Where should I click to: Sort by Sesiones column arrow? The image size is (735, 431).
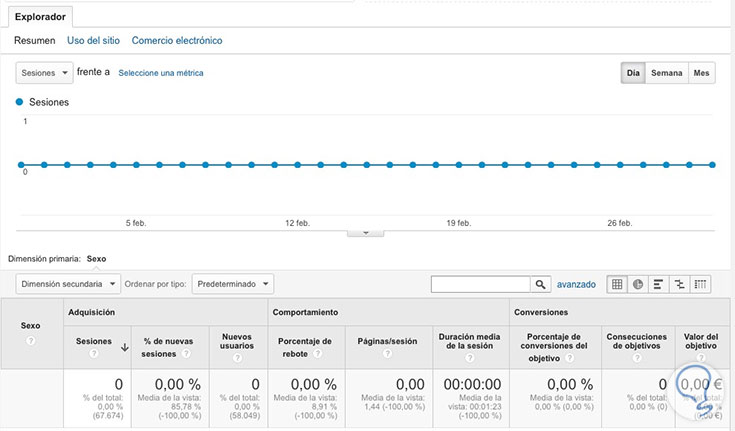[x=124, y=347]
